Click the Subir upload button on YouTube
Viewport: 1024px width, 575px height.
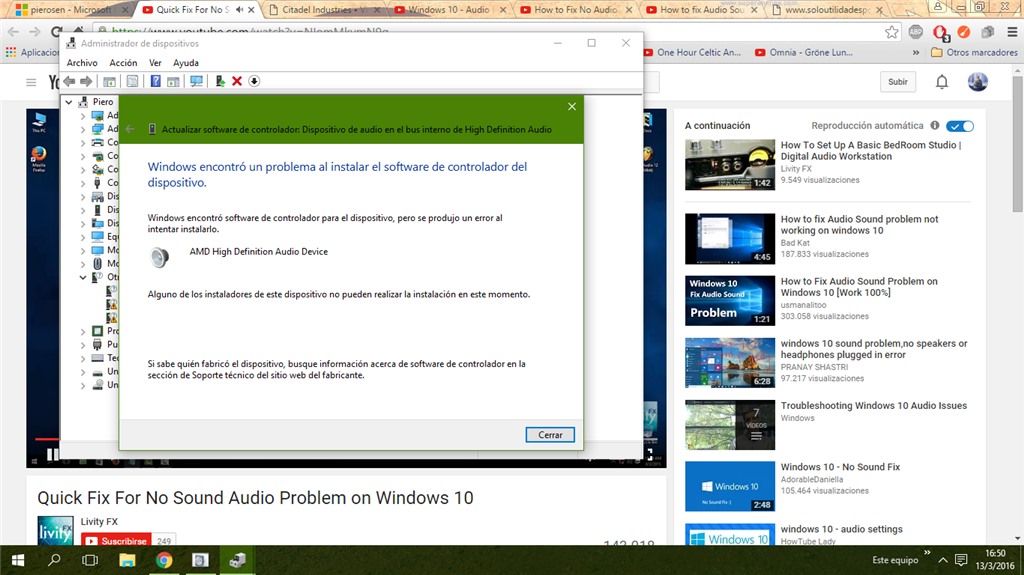897,82
